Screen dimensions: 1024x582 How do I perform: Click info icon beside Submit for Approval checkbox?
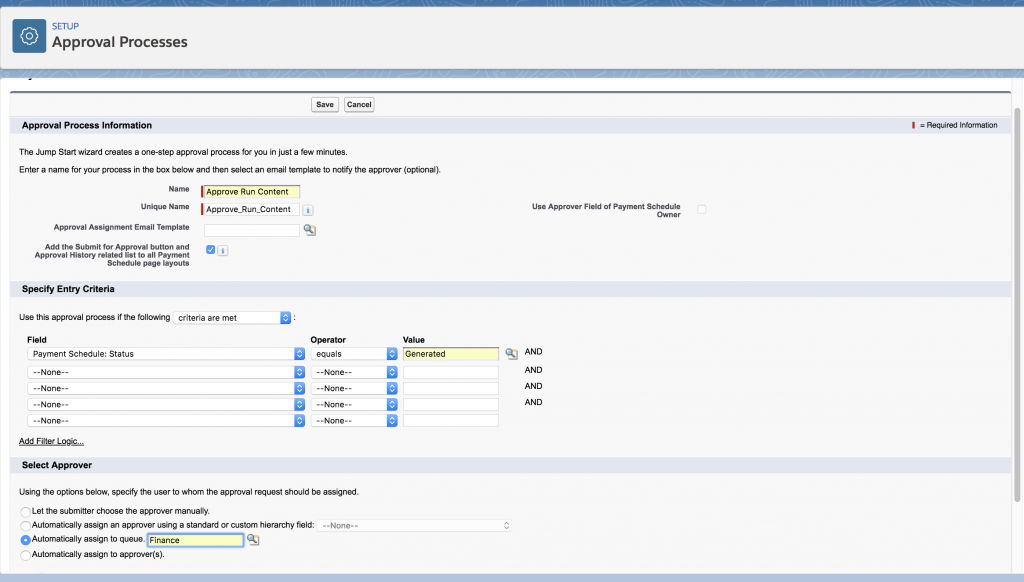click(x=223, y=250)
